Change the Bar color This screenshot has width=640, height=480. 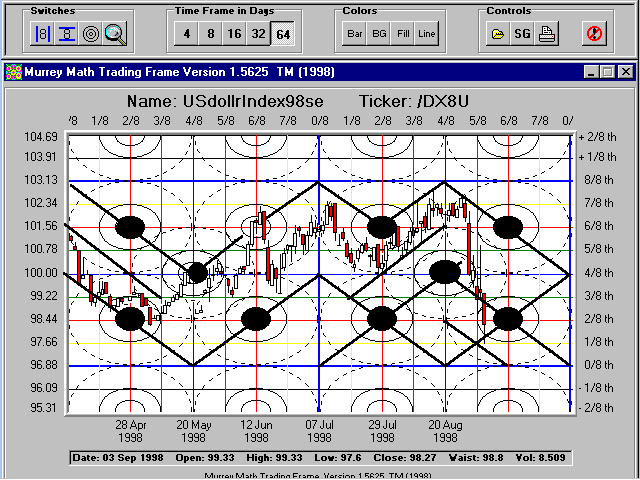354,33
